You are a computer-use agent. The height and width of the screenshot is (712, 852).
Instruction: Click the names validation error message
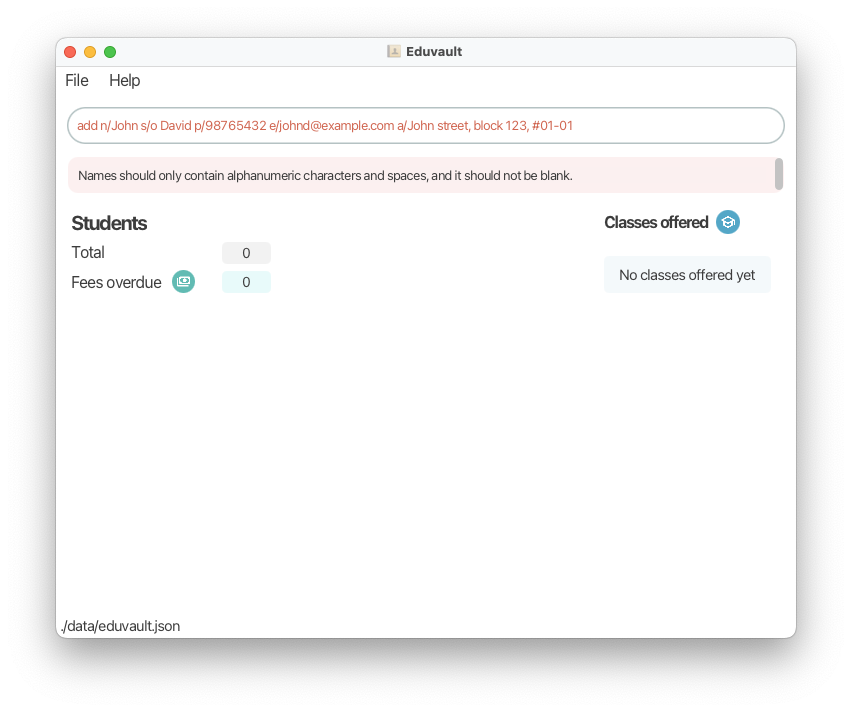tap(325, 176)
